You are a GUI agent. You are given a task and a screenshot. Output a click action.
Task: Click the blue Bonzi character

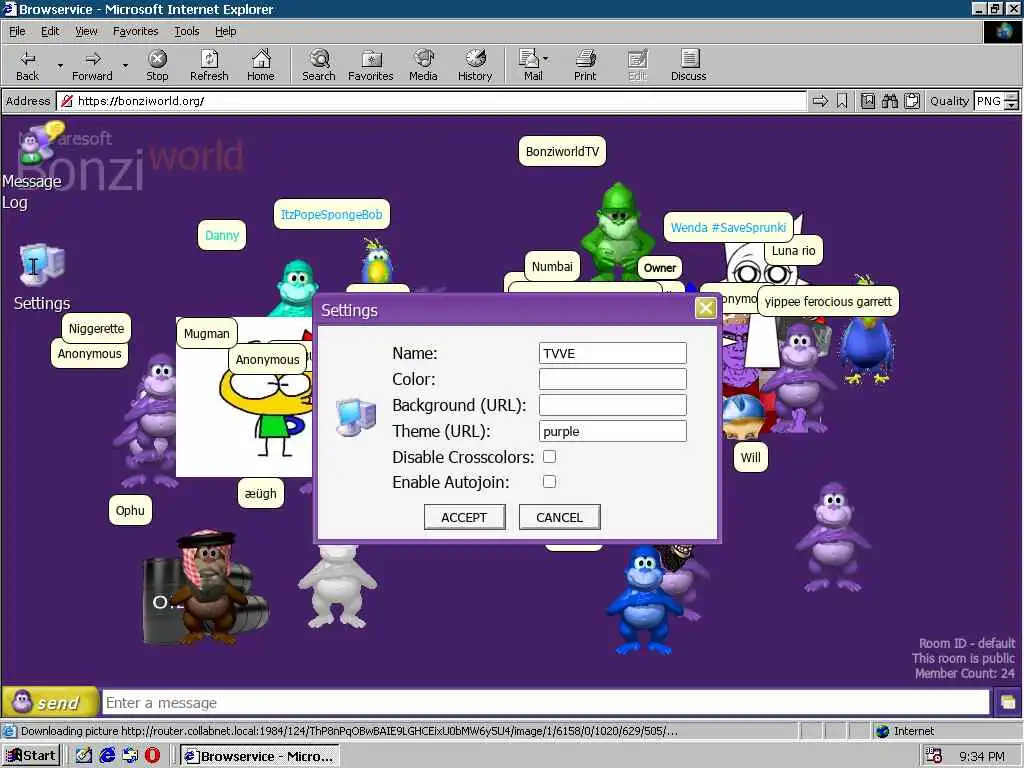643,600
